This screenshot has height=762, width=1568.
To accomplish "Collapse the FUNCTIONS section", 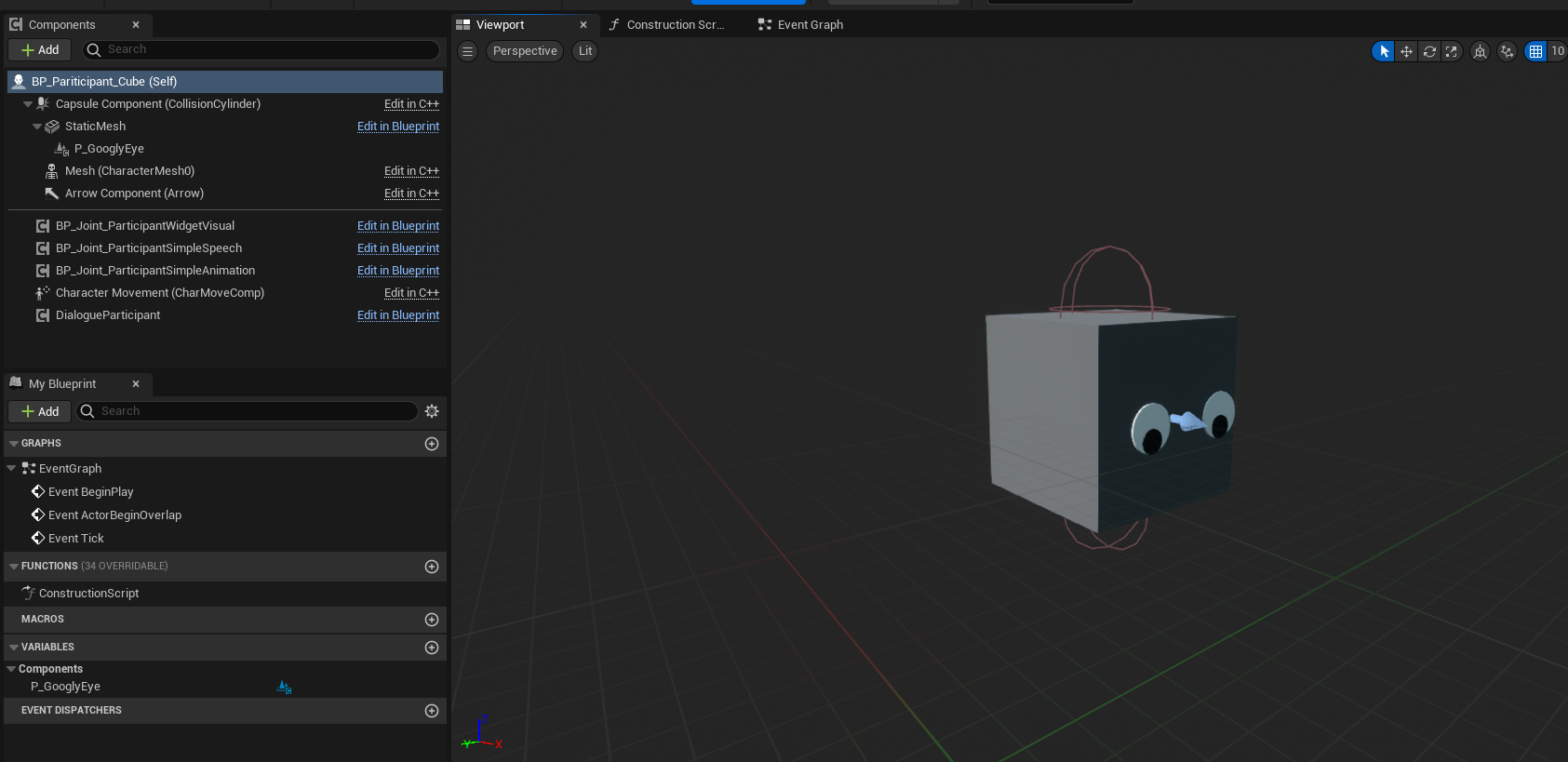I will 14,567.
